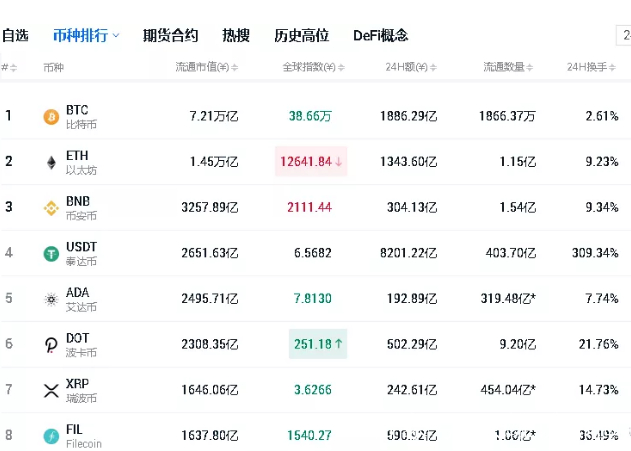Viewport: 631px width, 451px height.
Task: Open the 币种排行 tab
Action: [80, 35]
